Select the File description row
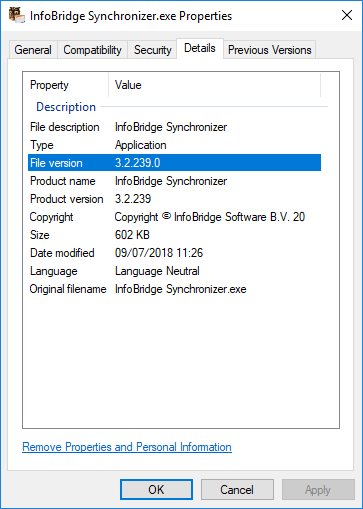The height and width of the screenshot is (509, 363). (x=174, y=127)
